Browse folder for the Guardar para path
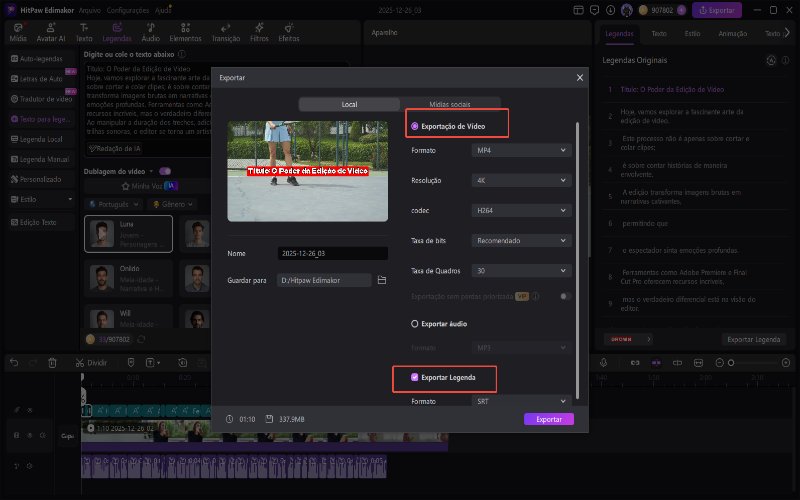The height and width of the screenshot is (500, 800). [x=382, y=280]
